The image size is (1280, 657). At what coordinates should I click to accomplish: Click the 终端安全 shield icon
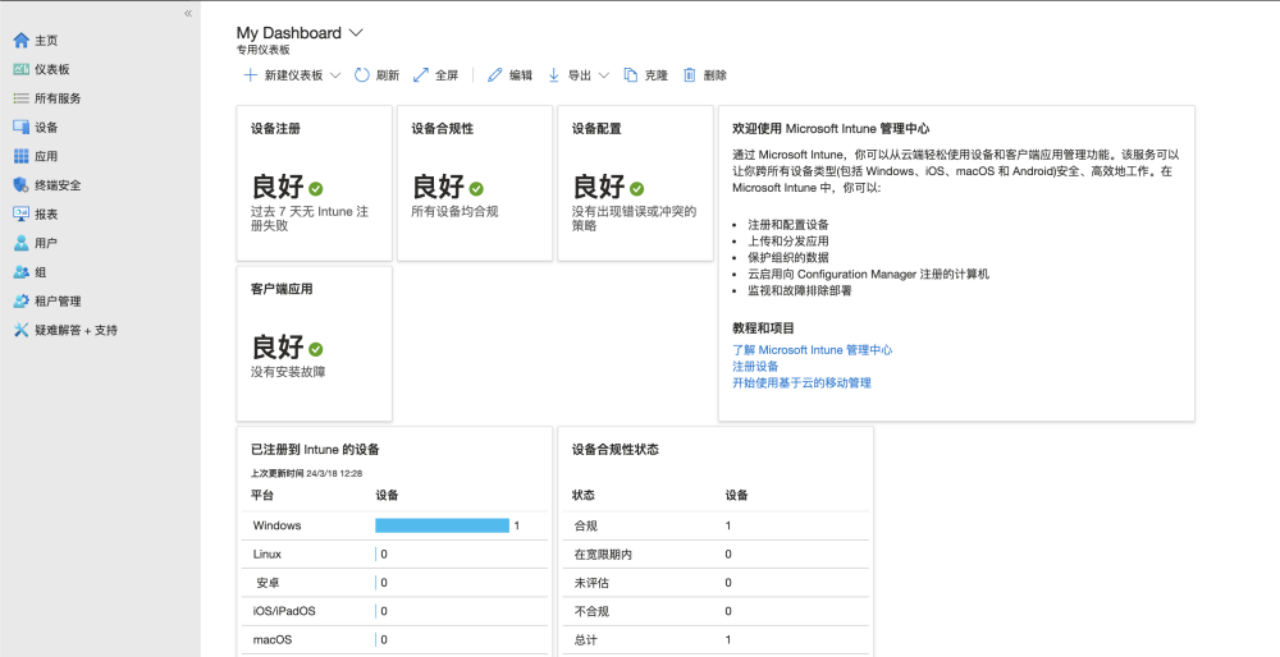point(21,185)
